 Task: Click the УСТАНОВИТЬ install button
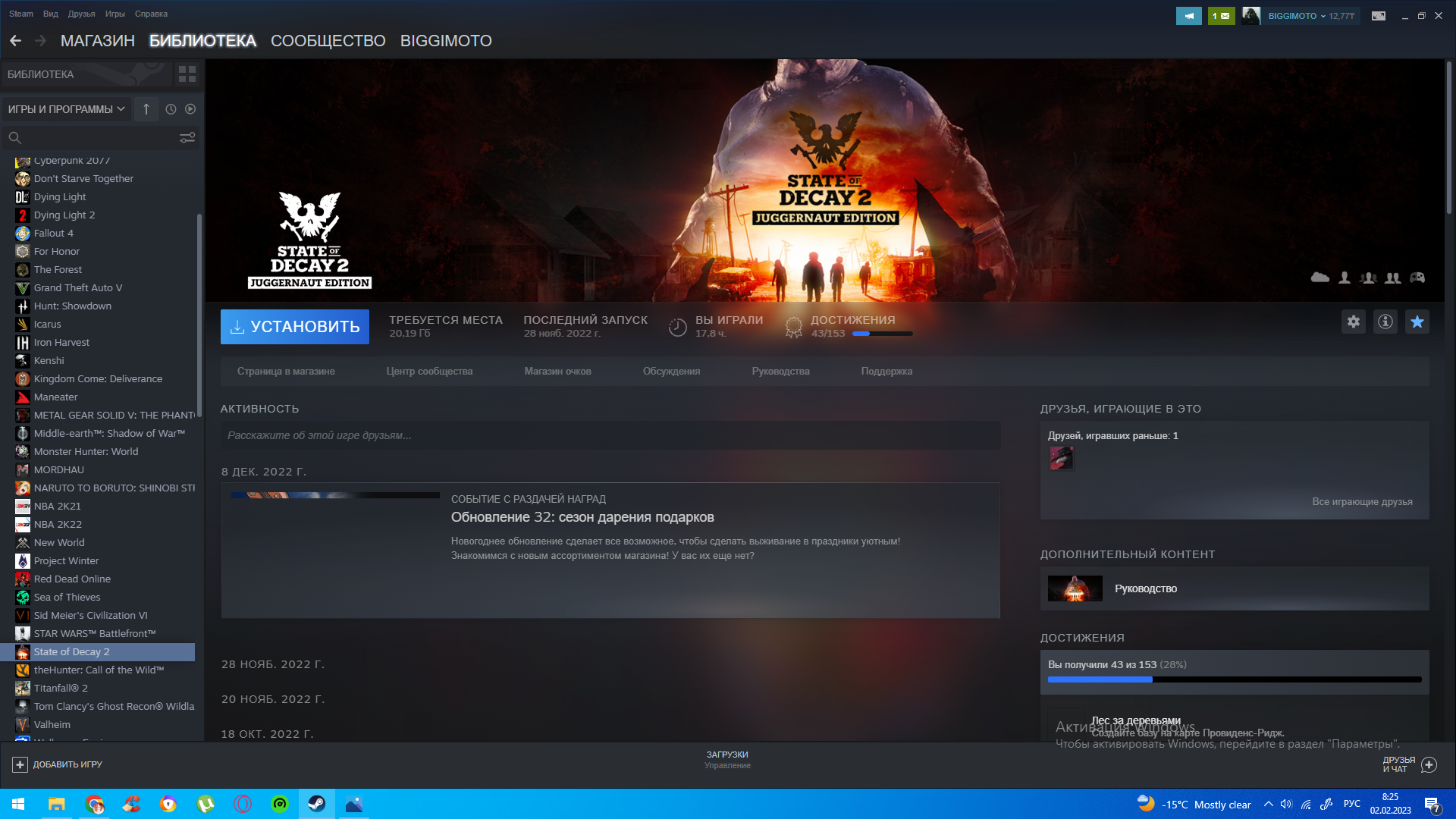tap(295, 327)
